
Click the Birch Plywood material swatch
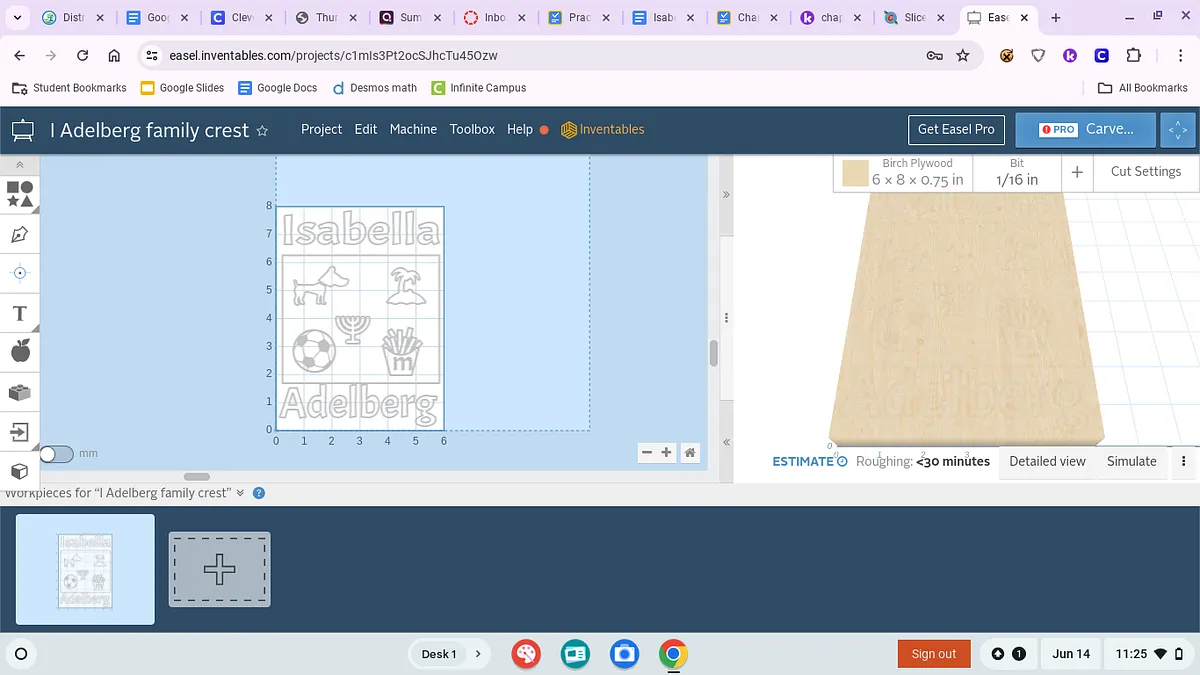click(855, 173)
